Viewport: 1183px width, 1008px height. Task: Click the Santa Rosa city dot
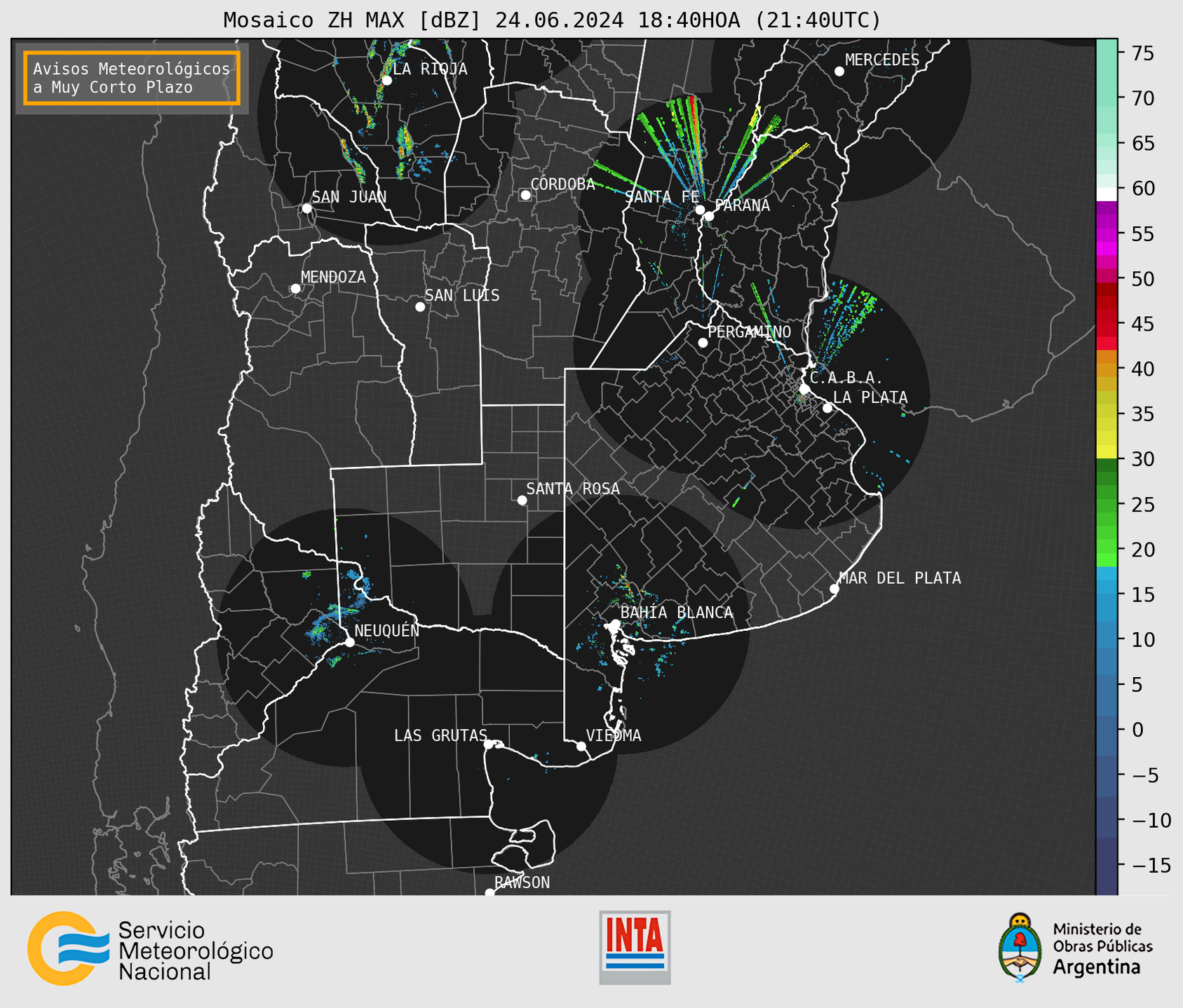[522, 500]
